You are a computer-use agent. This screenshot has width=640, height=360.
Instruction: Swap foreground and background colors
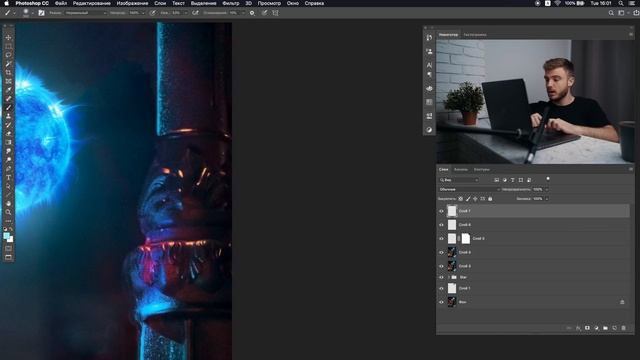click(11, 229)
